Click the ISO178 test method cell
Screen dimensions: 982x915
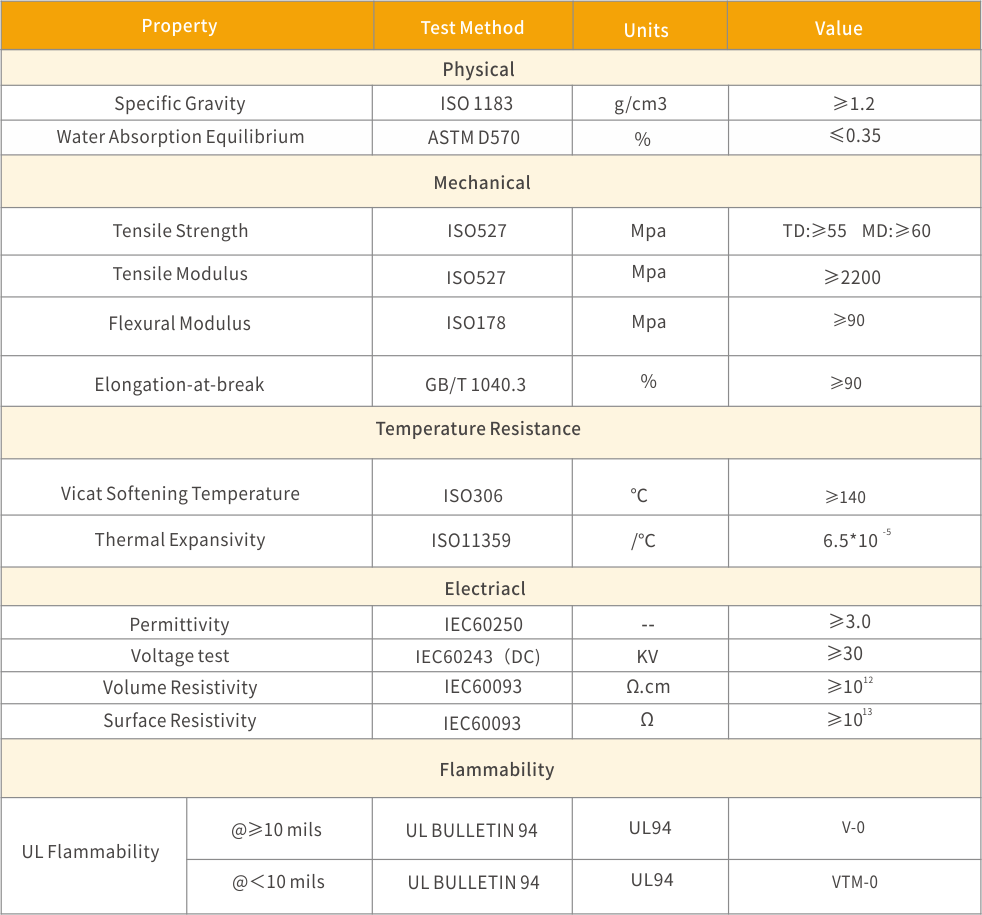coord(476,323)
